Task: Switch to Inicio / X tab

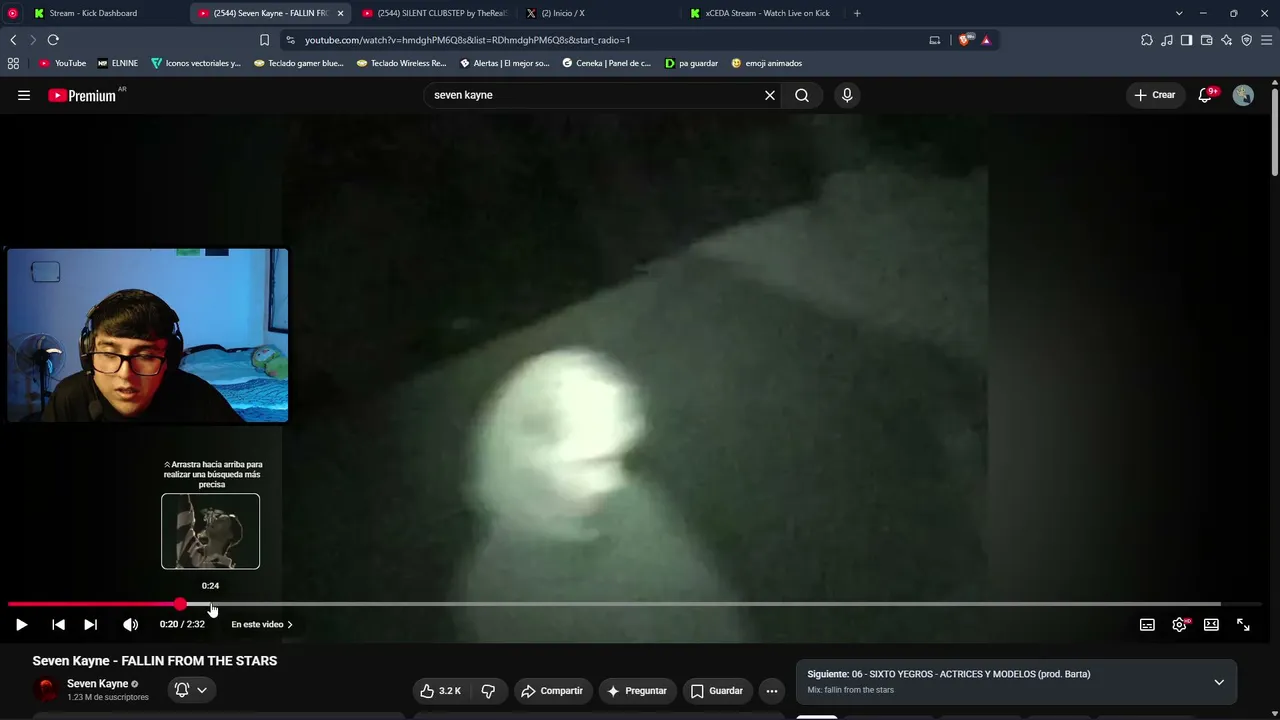Action: click(598, 13)
